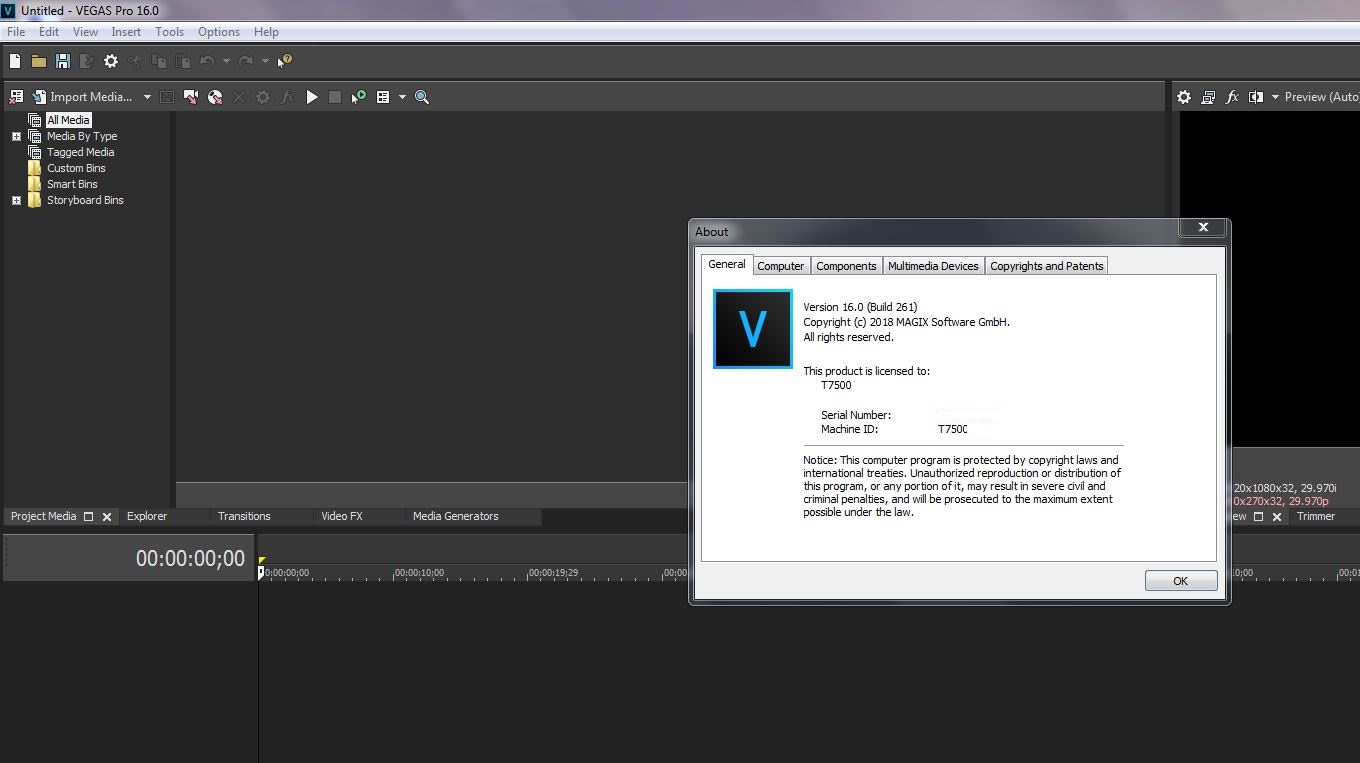Open Project Properties gear in main toolbar
Viewport: 1360px width, 763px height.
coord(111,61)
